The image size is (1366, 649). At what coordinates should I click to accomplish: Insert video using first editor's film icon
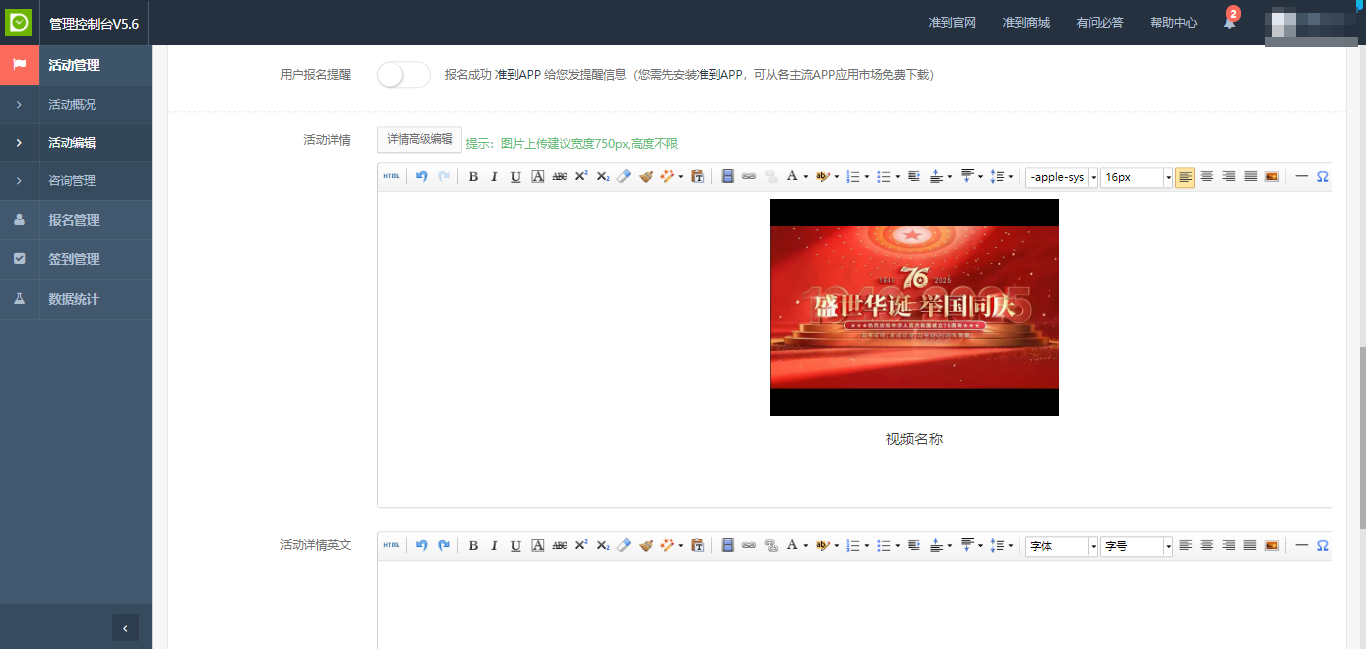click(x=727, y=177)
